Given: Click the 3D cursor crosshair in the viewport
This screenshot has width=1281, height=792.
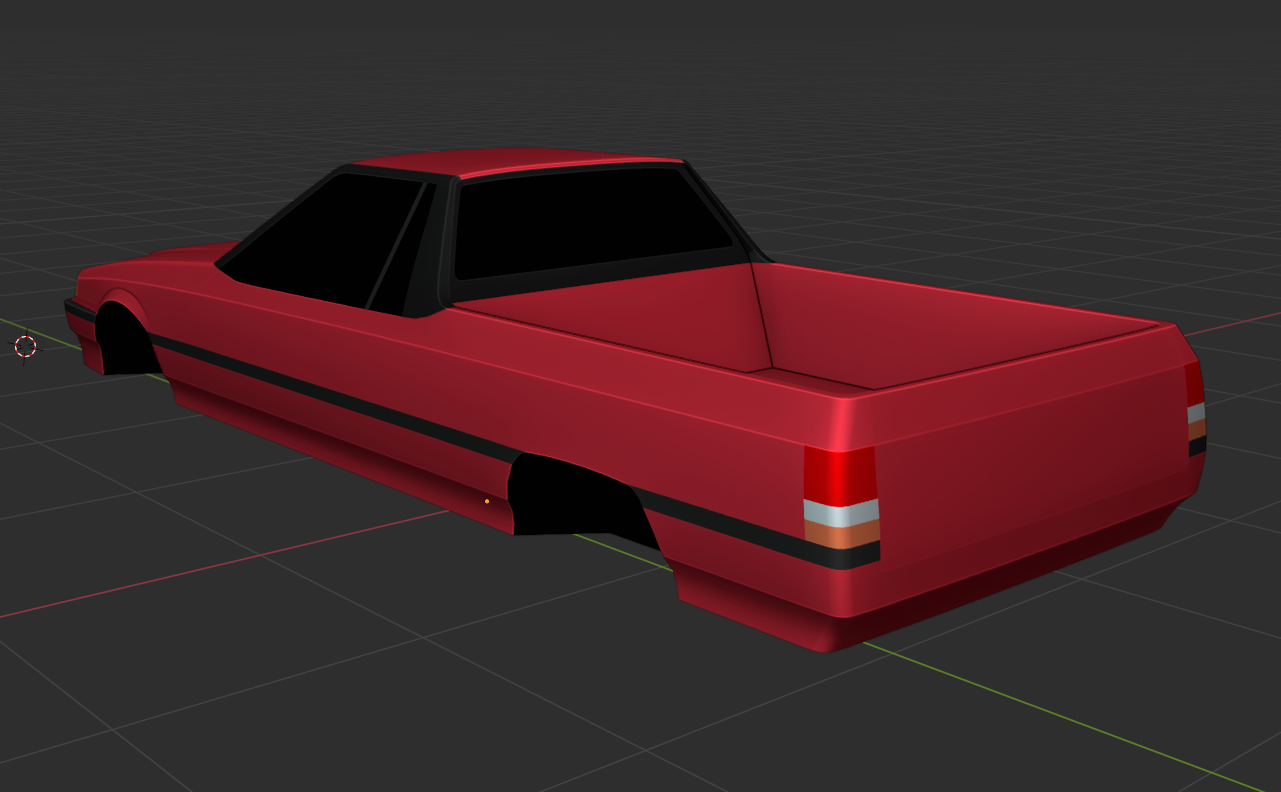Looking at the screenshot, I should 26,346.
